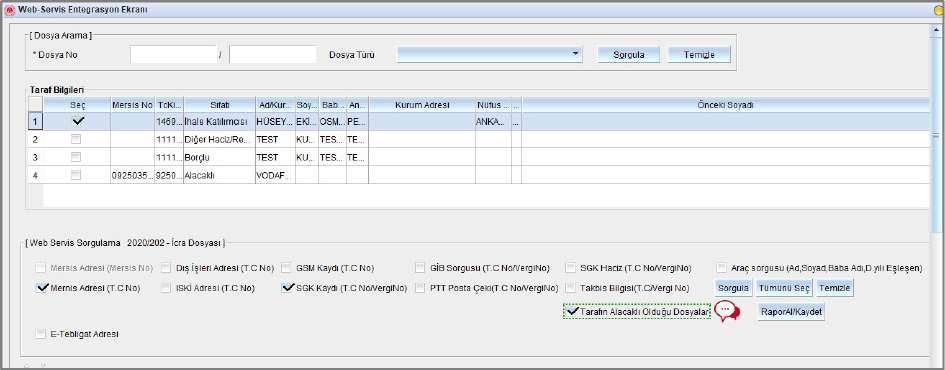Enable the Araç sorgusu checkbox
The image size is (945, 370).
721,268
